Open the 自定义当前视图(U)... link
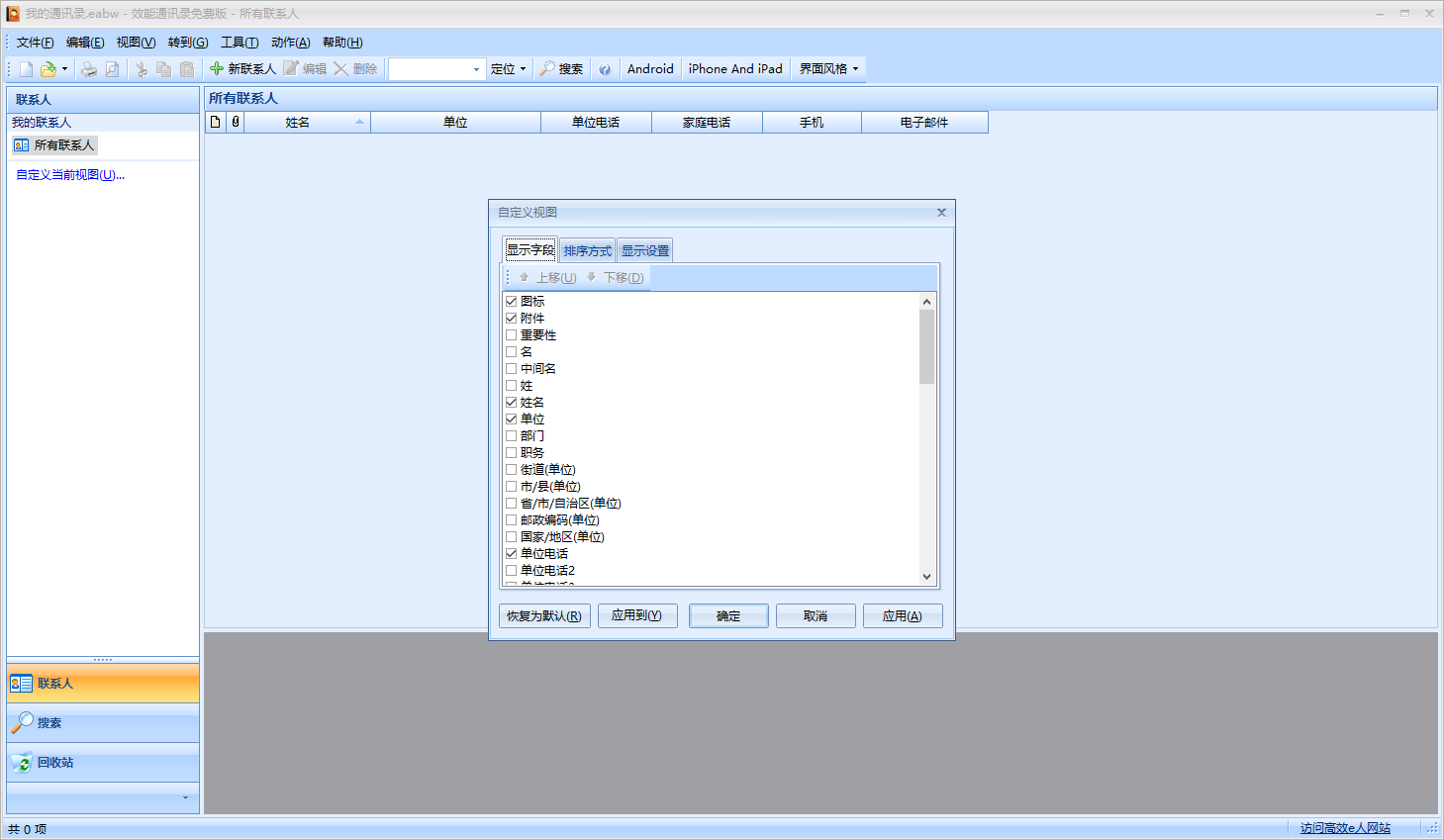 70,175
